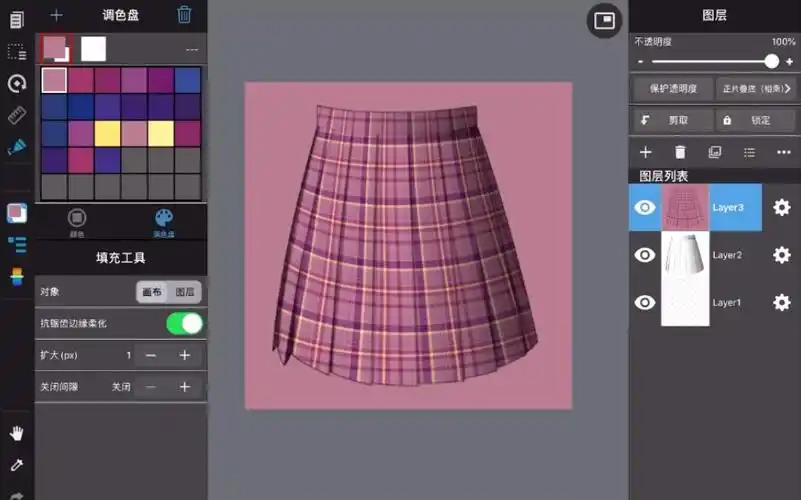This screenshot has height=500, width=801.
Task: Open the main menu icon
Action: [16, 20]
